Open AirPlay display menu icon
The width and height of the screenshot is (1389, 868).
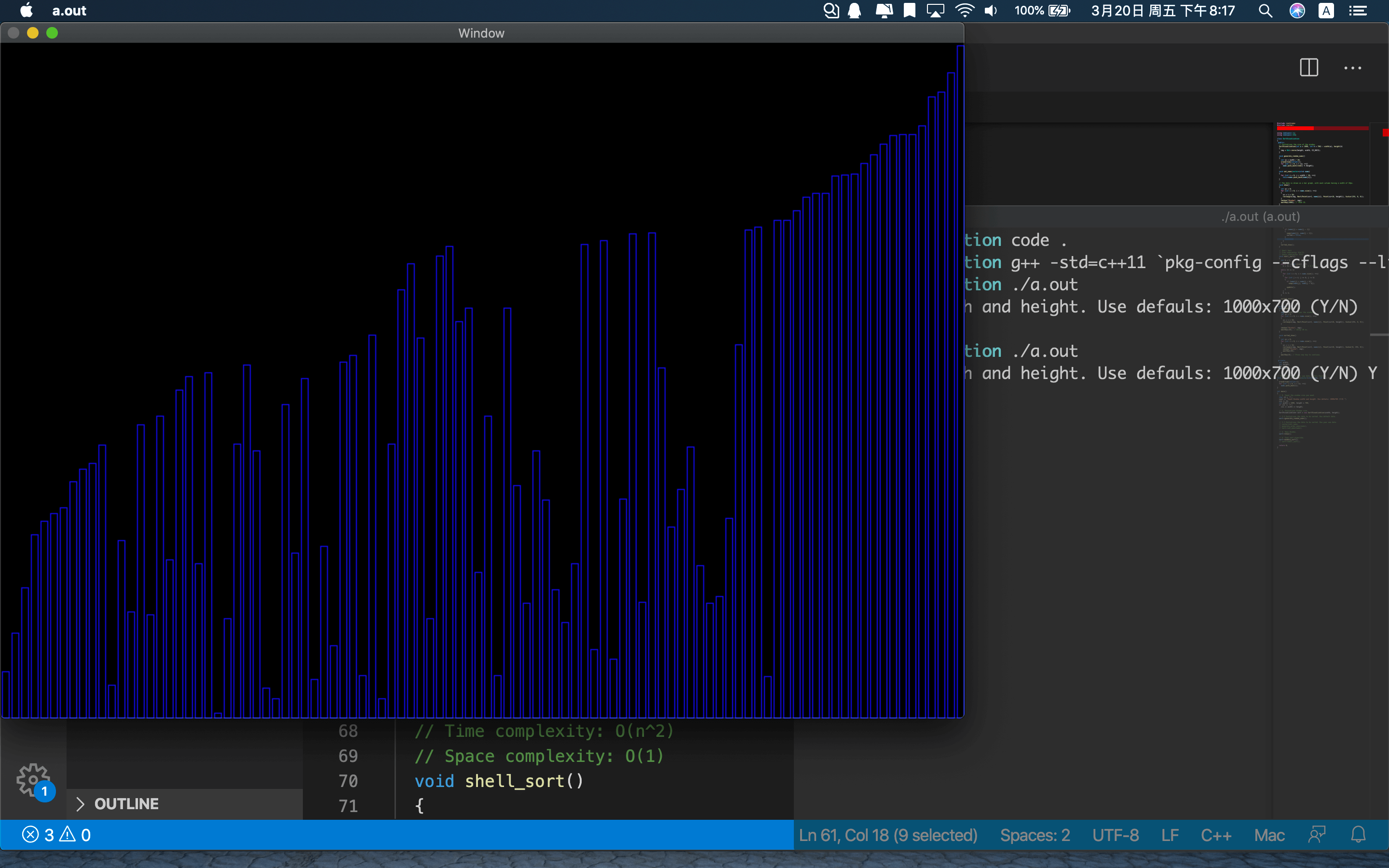pyautogui.click(x=935, y=10)
